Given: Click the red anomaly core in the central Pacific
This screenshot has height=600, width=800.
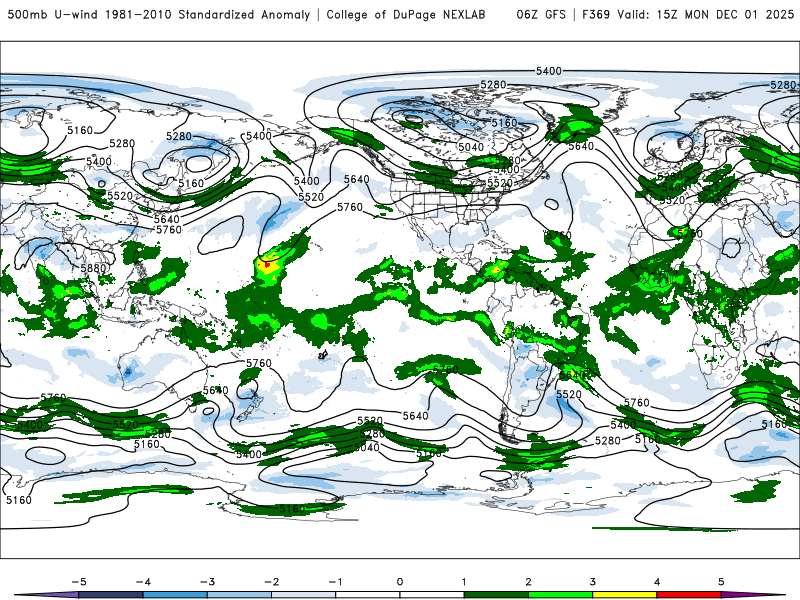Looking at the screenshot, I should [267, 264].
